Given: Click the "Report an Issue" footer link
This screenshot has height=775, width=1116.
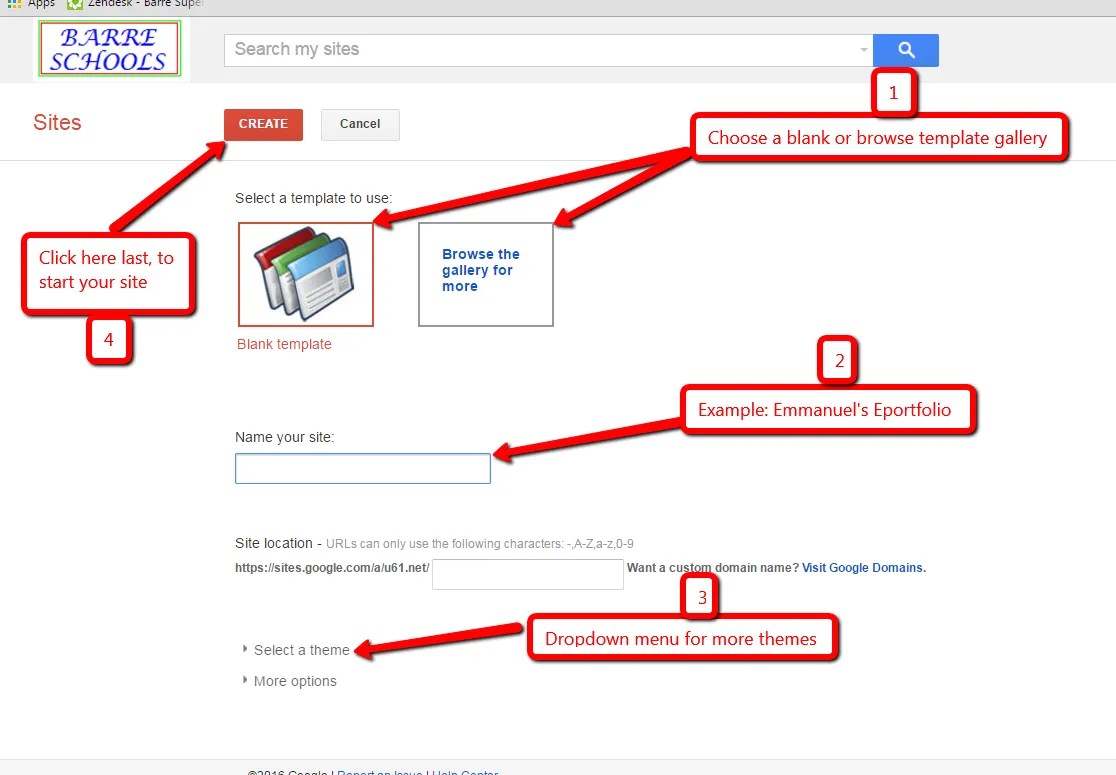Looking at the screenshot, I should 380,772.
